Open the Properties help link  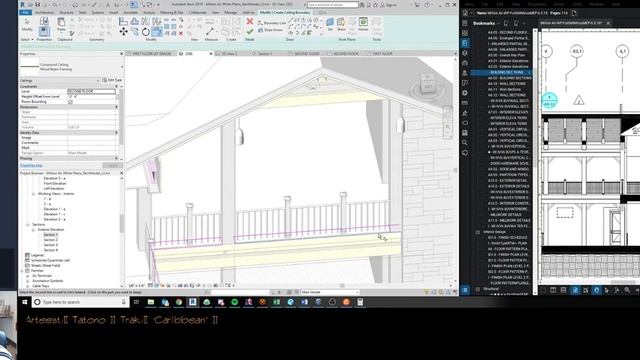pyautogui.click(x=31, y=166)
